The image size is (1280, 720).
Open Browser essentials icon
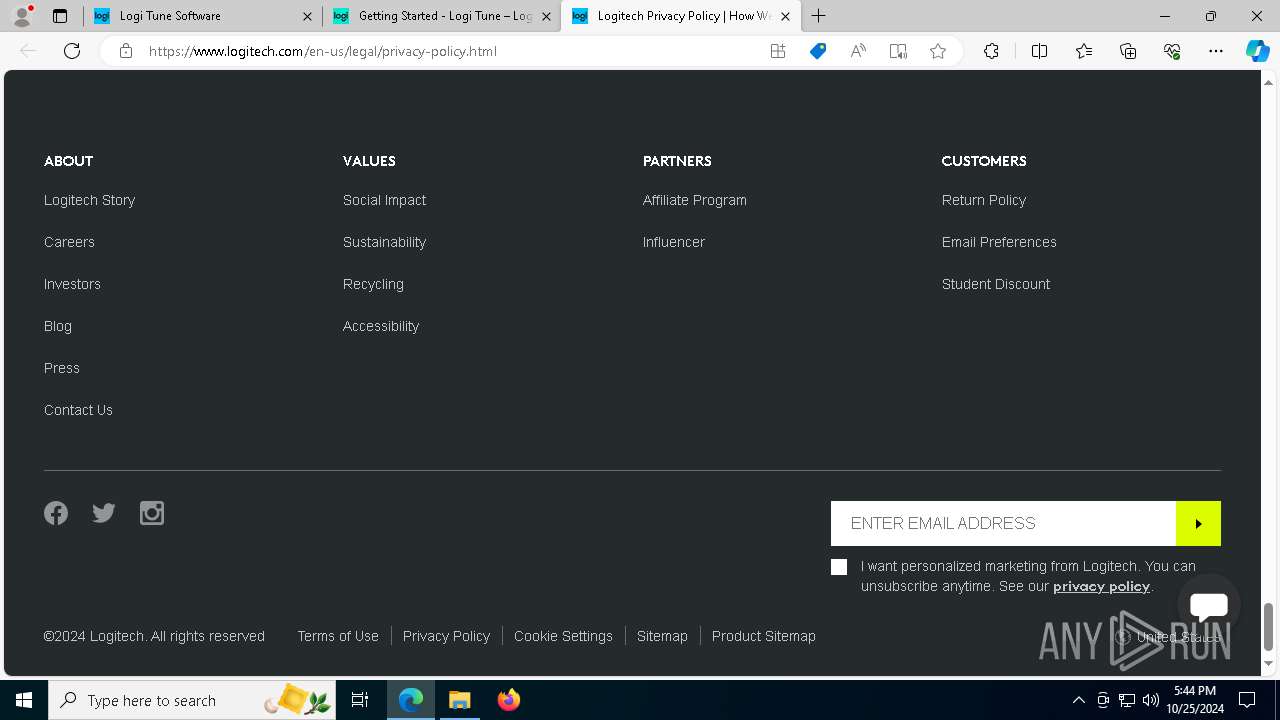1172,51
